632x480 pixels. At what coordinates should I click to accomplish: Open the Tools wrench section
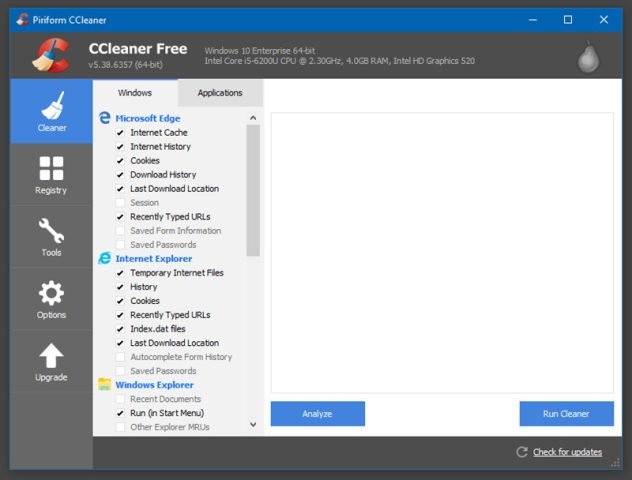click(51, 231)
